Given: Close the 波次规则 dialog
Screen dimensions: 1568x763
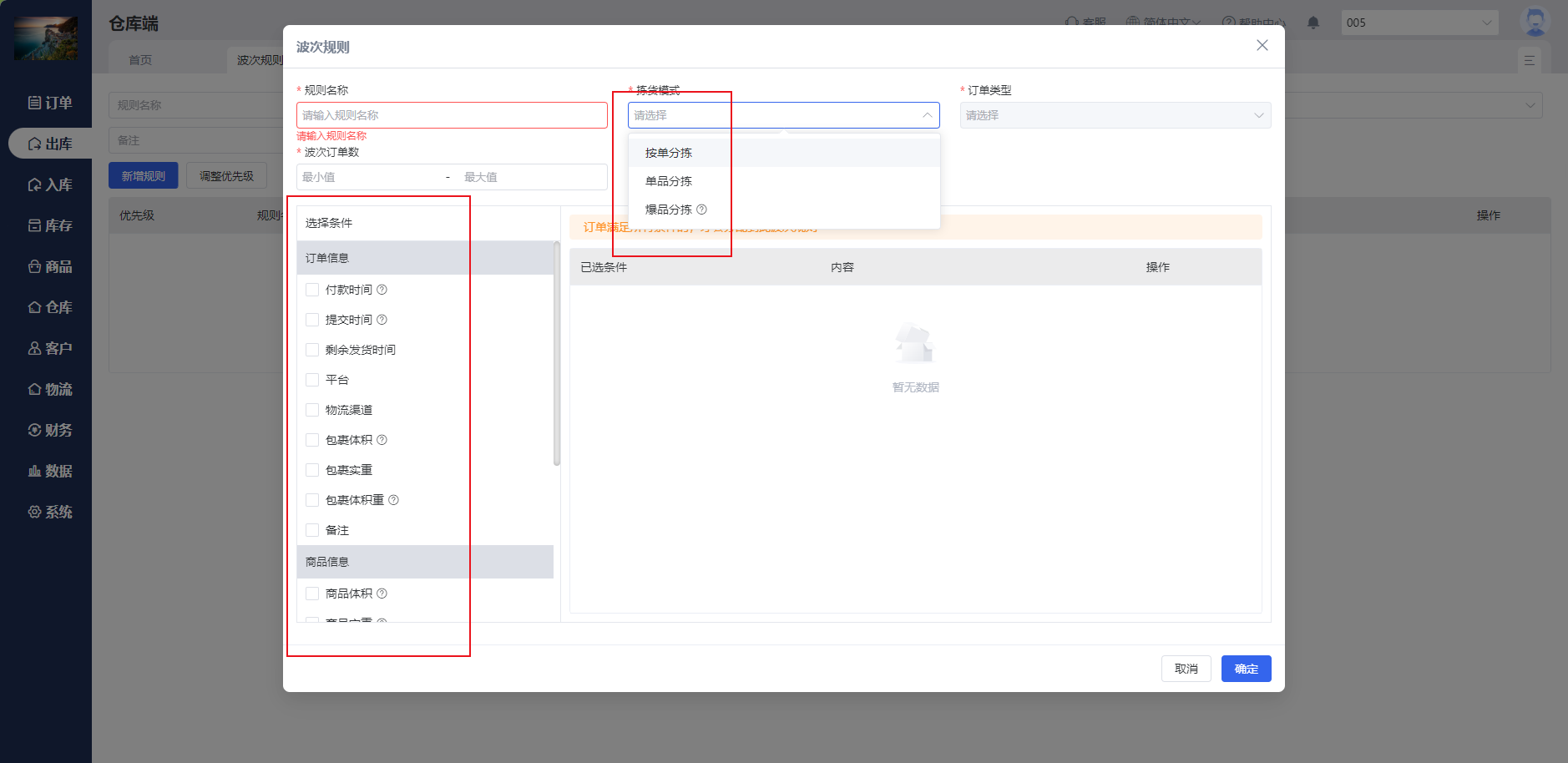Looking at the screenshot, I should [1262, 46].
